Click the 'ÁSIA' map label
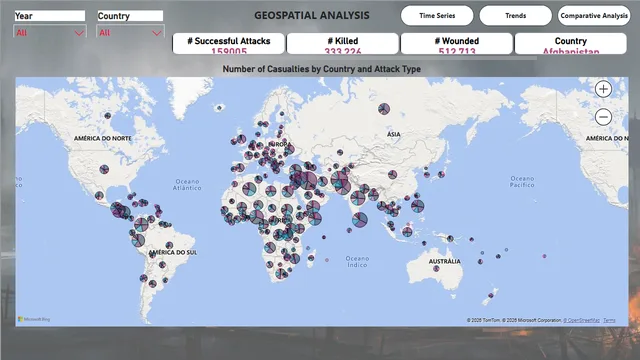Screen dimensions: 640x360 click(393, 134)
